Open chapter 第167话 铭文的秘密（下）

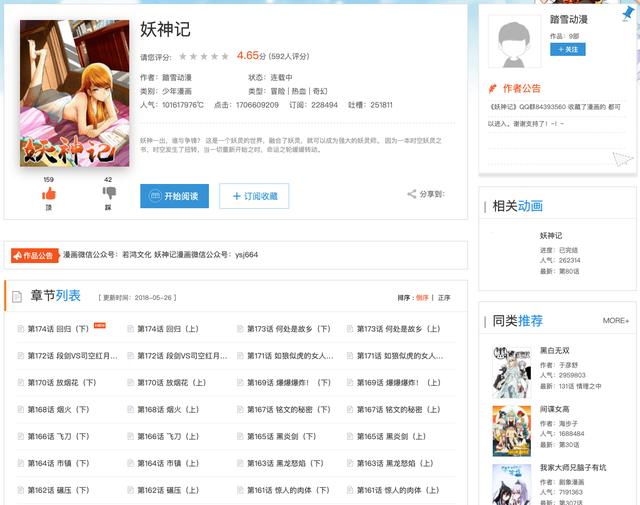(289, 409)
